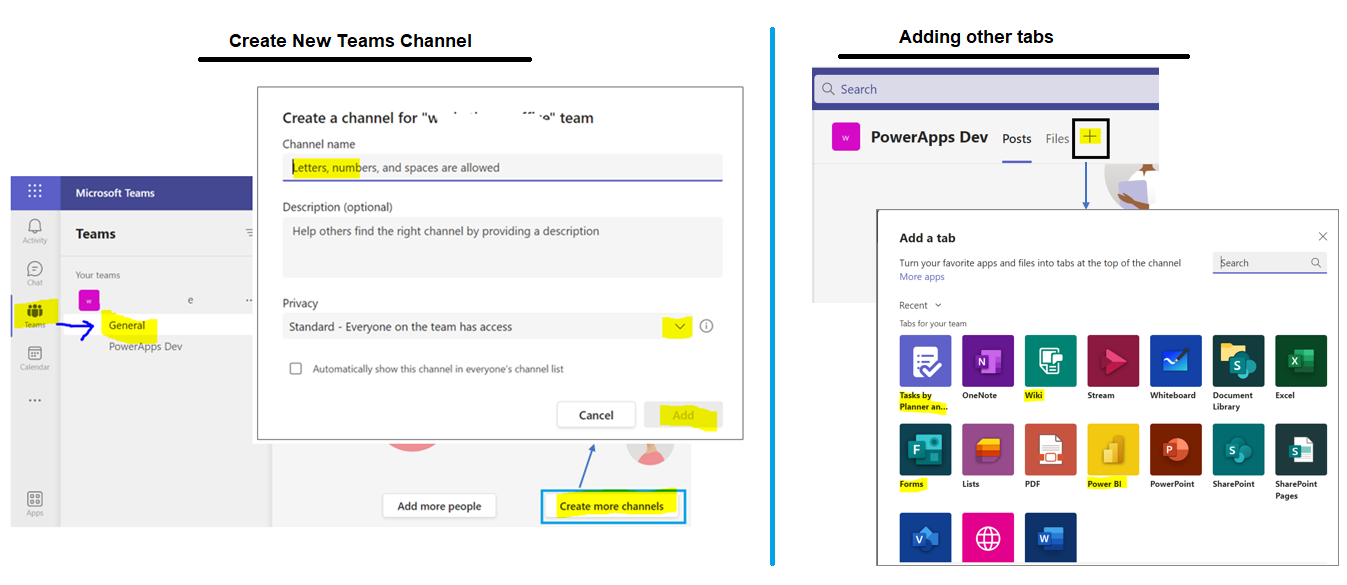The image size is (1347, 585).
Task: Select the Apps icon at the sidebar bottom
Action: tap(34, 500)
